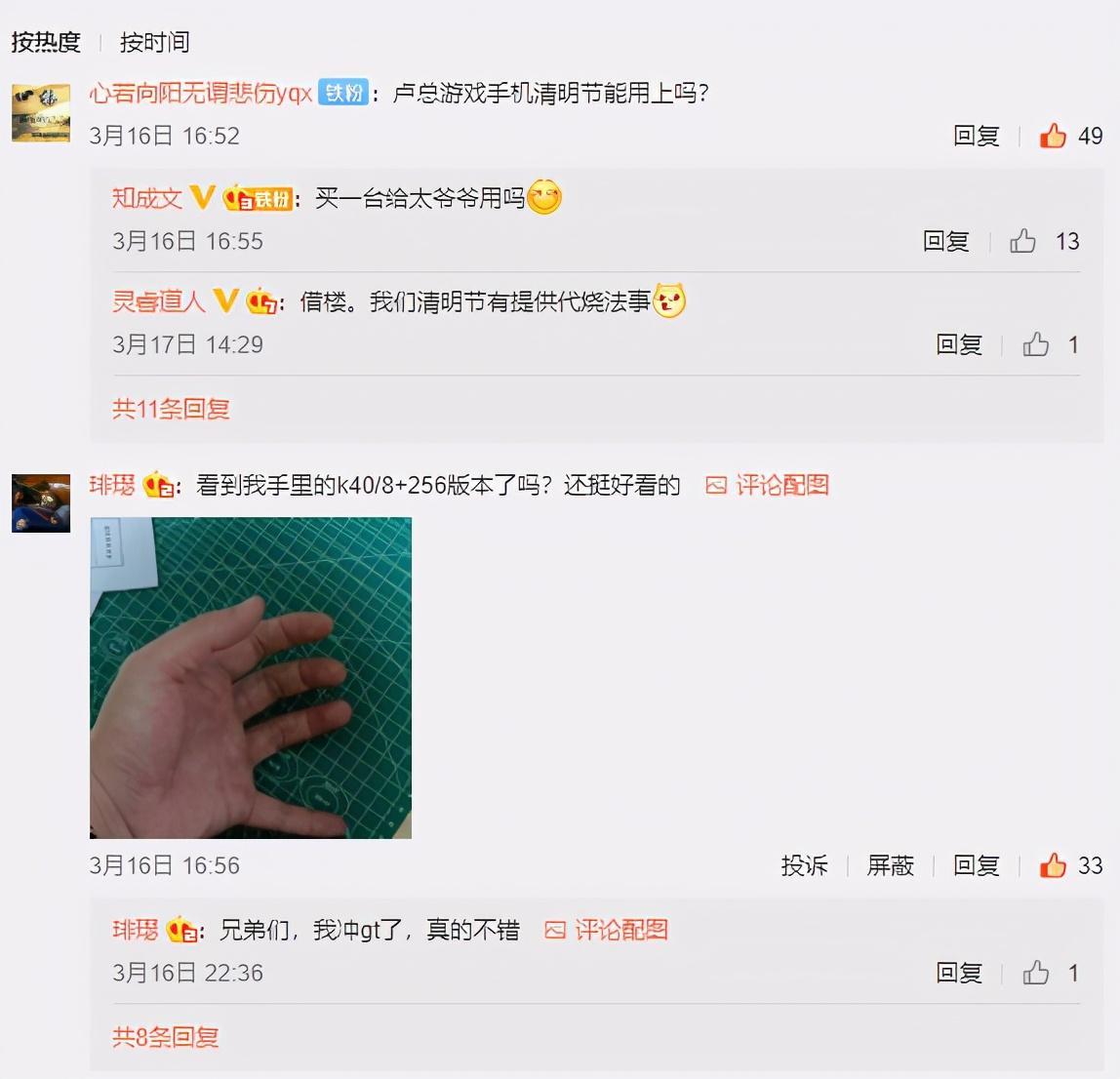This screenshot has width=1120, height=1079.
Task: Reply to the 3月16日 16:52 comment
Action: coord(976,135)
